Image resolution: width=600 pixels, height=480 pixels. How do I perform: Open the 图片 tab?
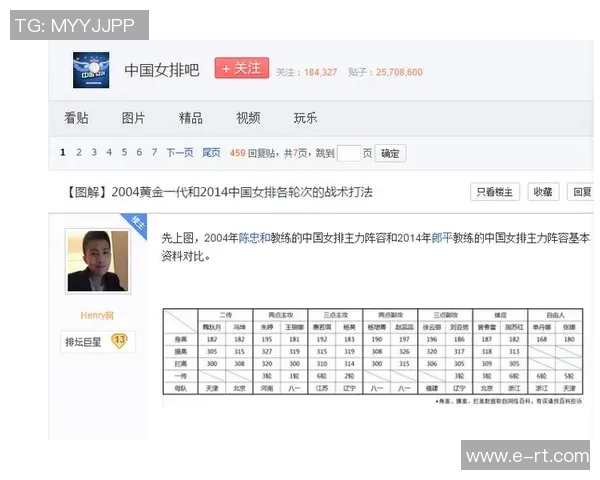[x=133, y=118]
